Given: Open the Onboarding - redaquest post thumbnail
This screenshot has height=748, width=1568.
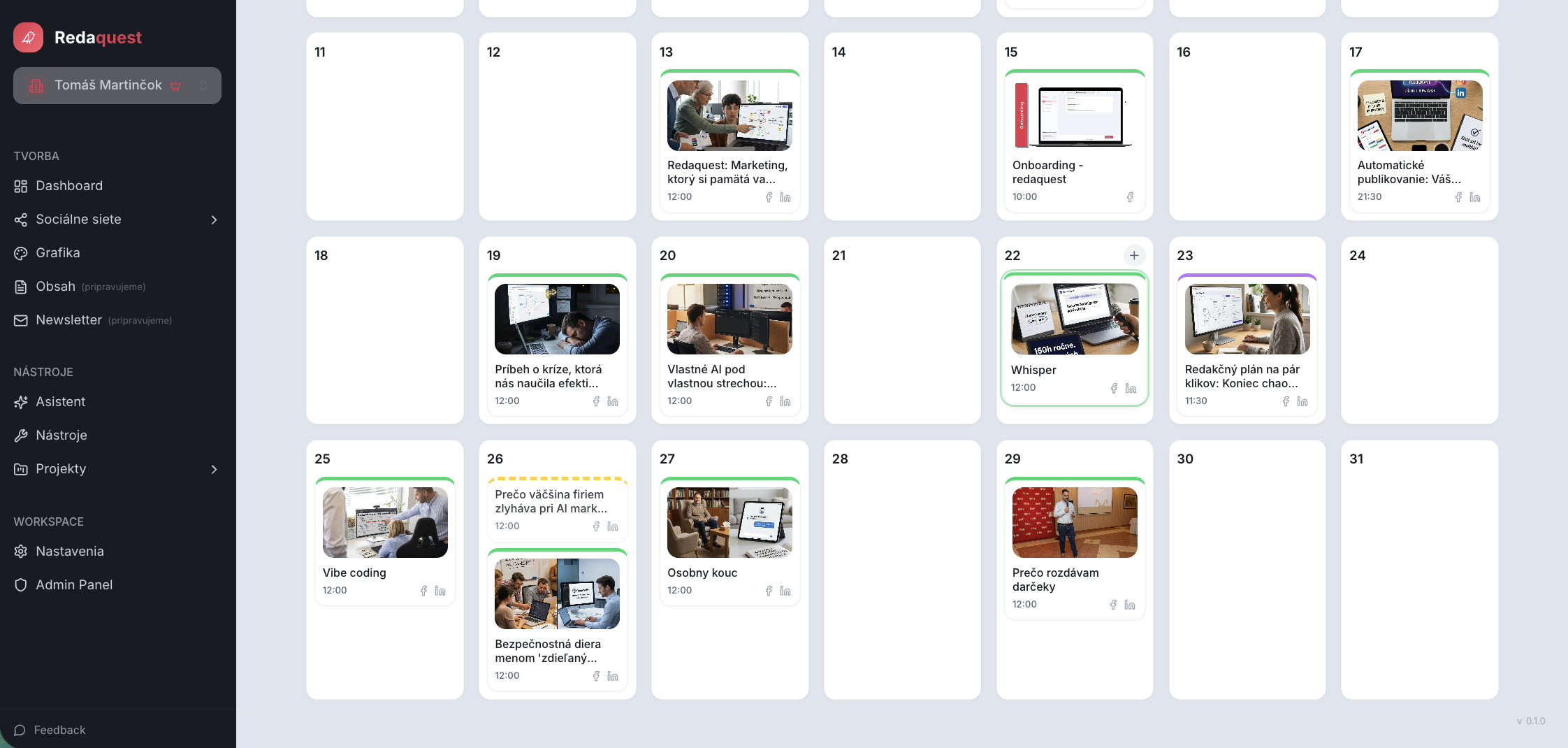Looking at the screenshot, I should pyautogui.click(x=1075, y=115).
